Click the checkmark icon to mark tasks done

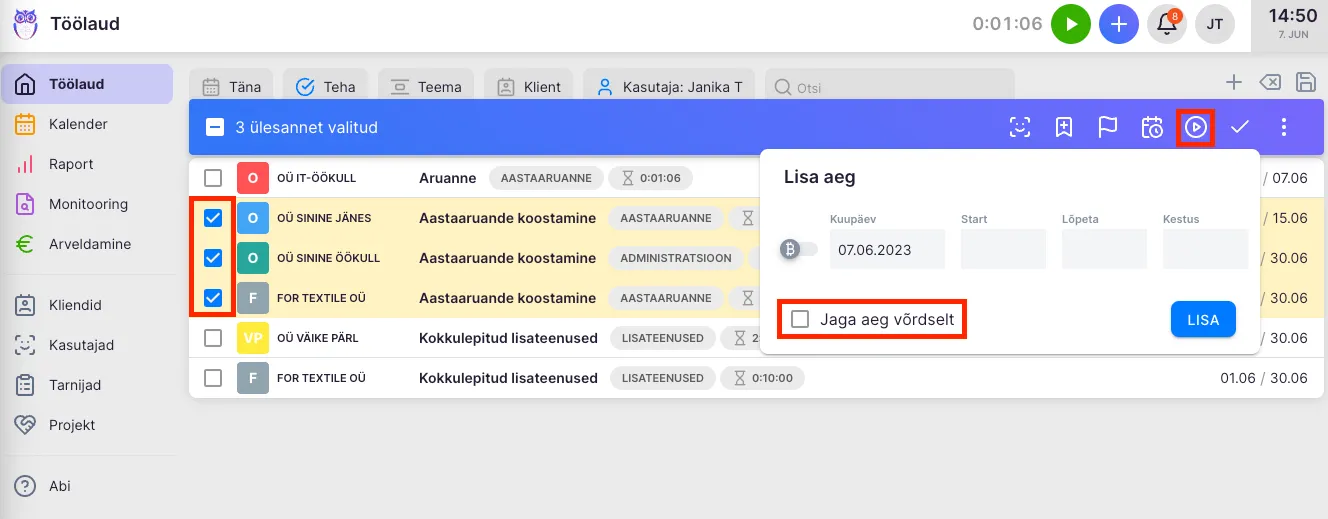click(1240, 127)
